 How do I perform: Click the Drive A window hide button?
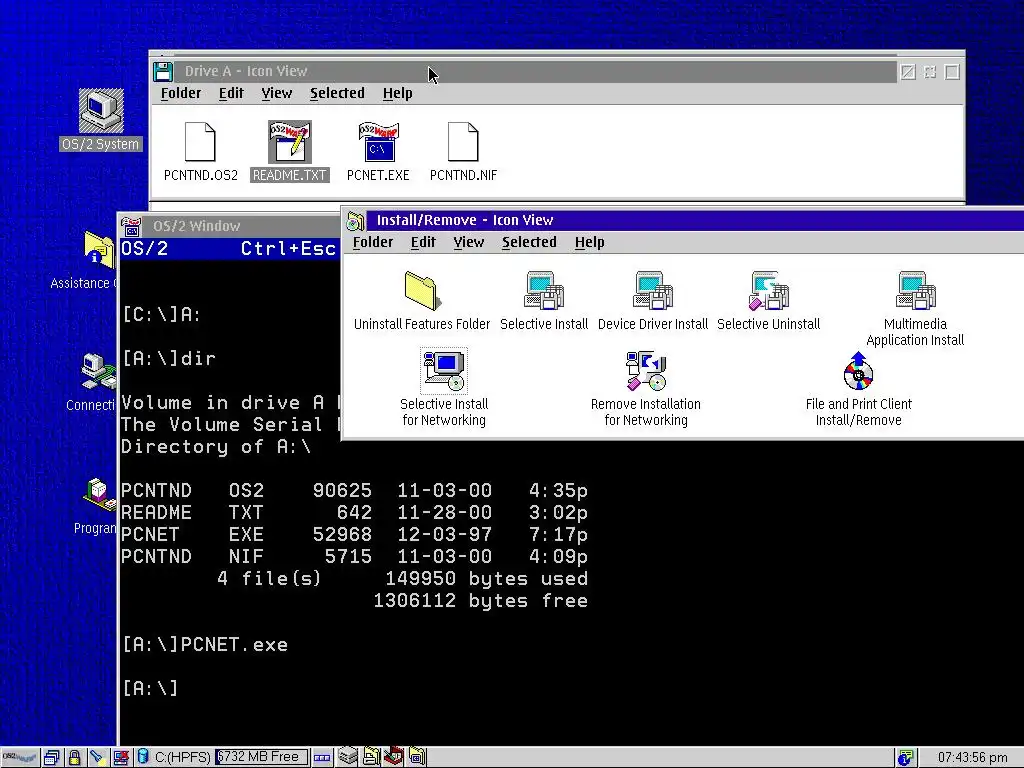930,72
